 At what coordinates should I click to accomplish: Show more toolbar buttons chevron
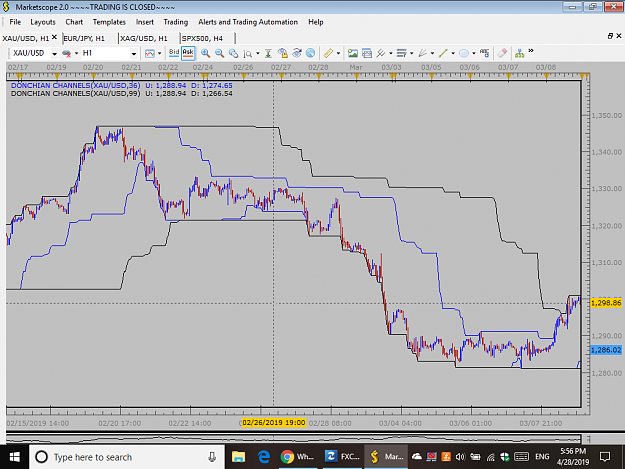531,51
